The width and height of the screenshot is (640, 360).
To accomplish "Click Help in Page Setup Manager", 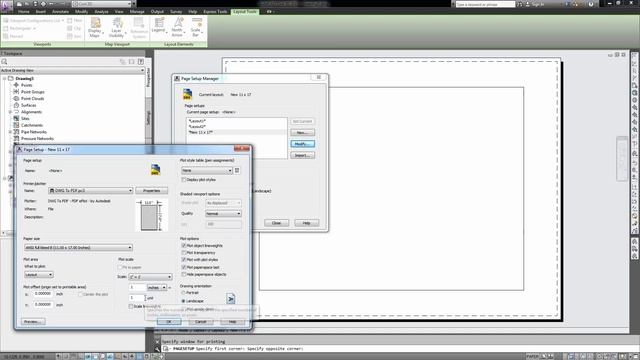I will pos(306,223).
